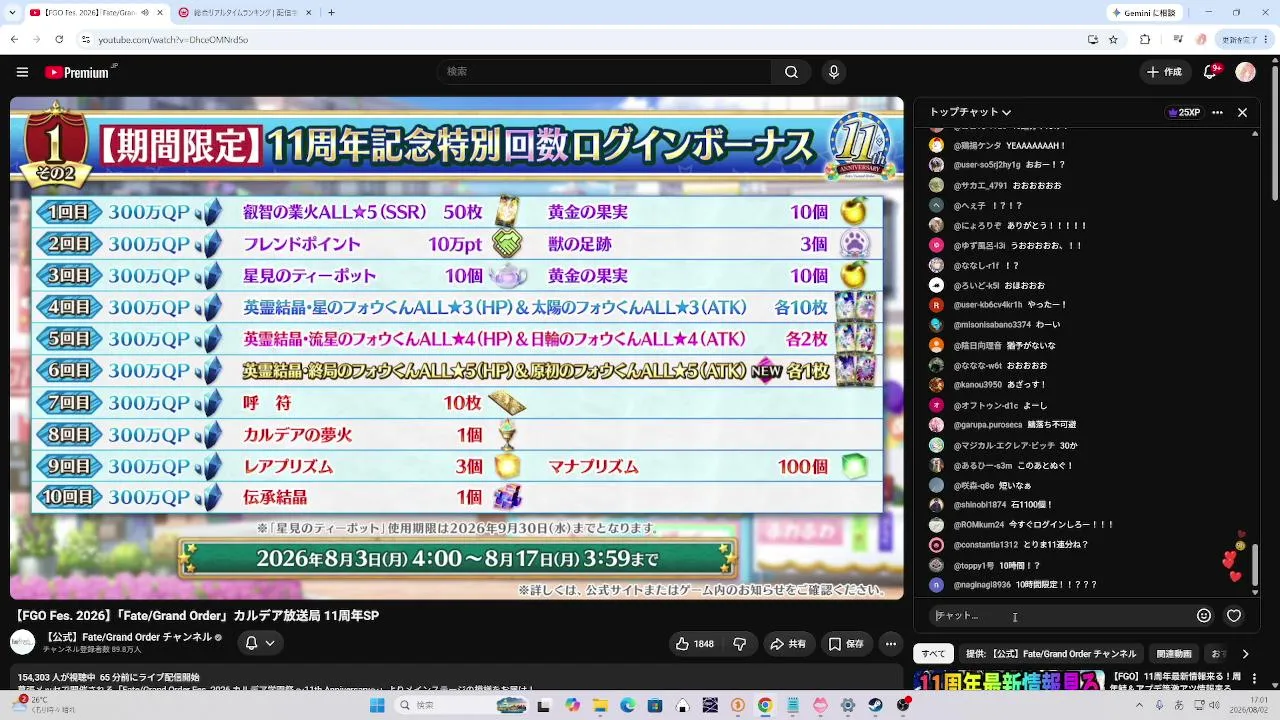The width and height of the screenshot is (1280, 720).
Task: Click the YouTube search magnifier button
Action: click(791, 72)
